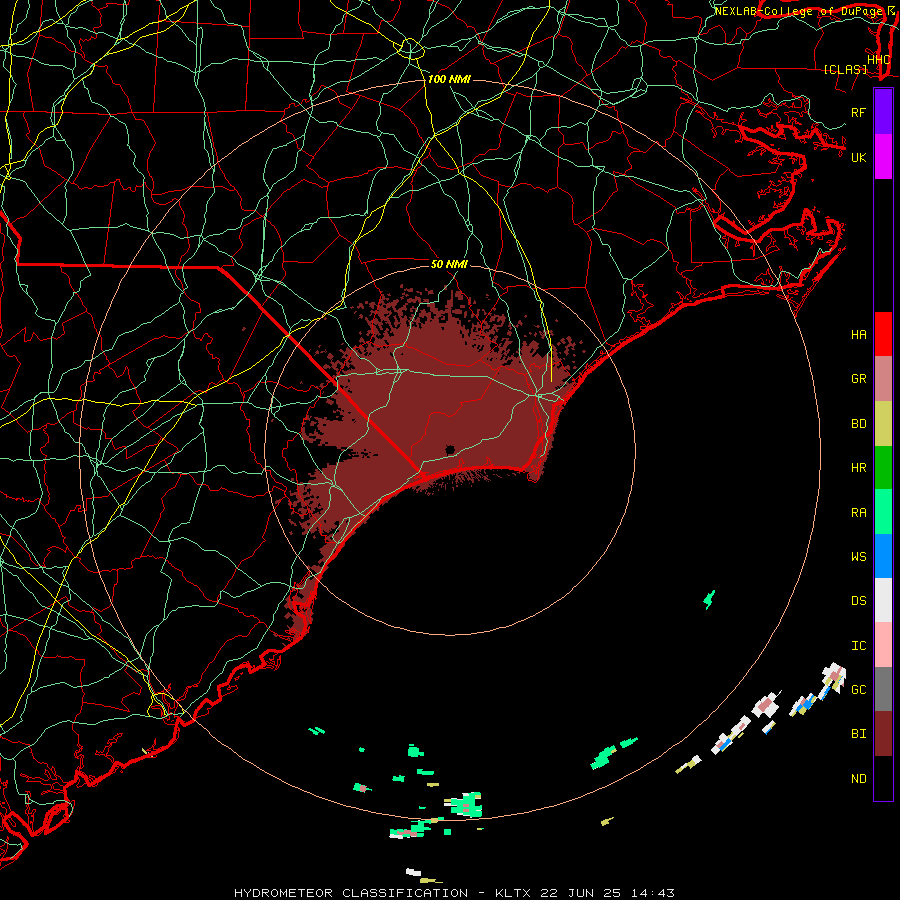This screenshot has width=900, height=900.
Task: Click the mint green RA legend swatch
Action: (883, 512)
